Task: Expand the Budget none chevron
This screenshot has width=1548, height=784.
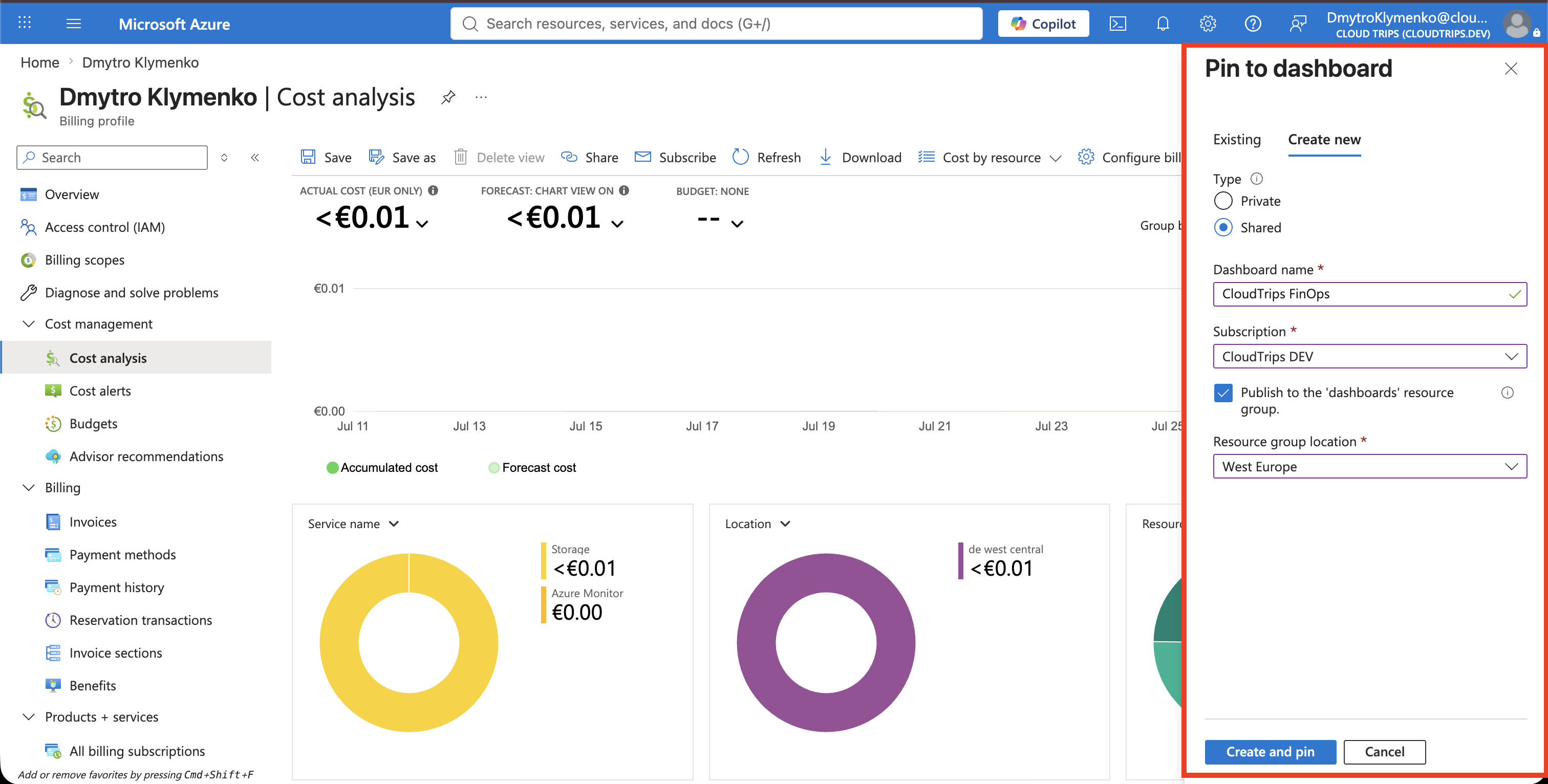Action: pos(737,224)
